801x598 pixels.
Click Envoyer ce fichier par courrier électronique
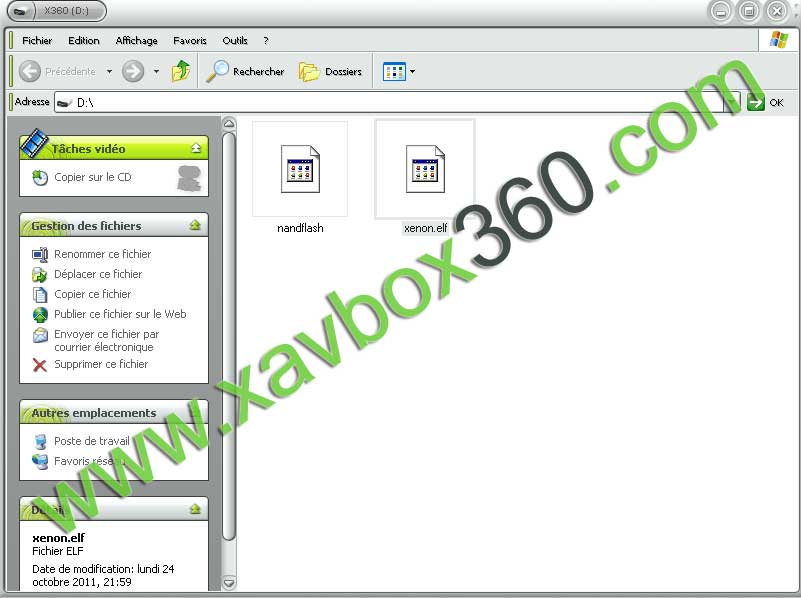coord(106,340)
